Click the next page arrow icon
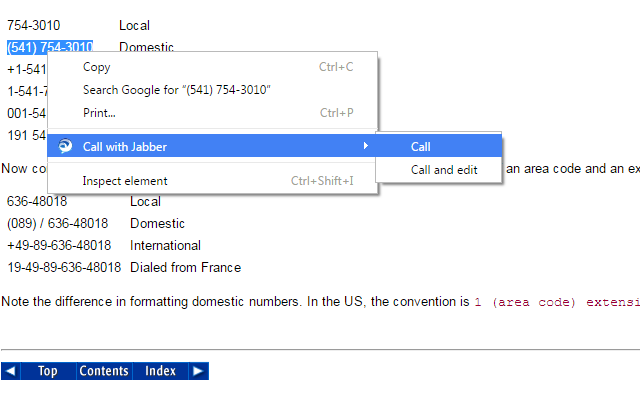This screenshot has width=640, height=400. pos(198,371)
